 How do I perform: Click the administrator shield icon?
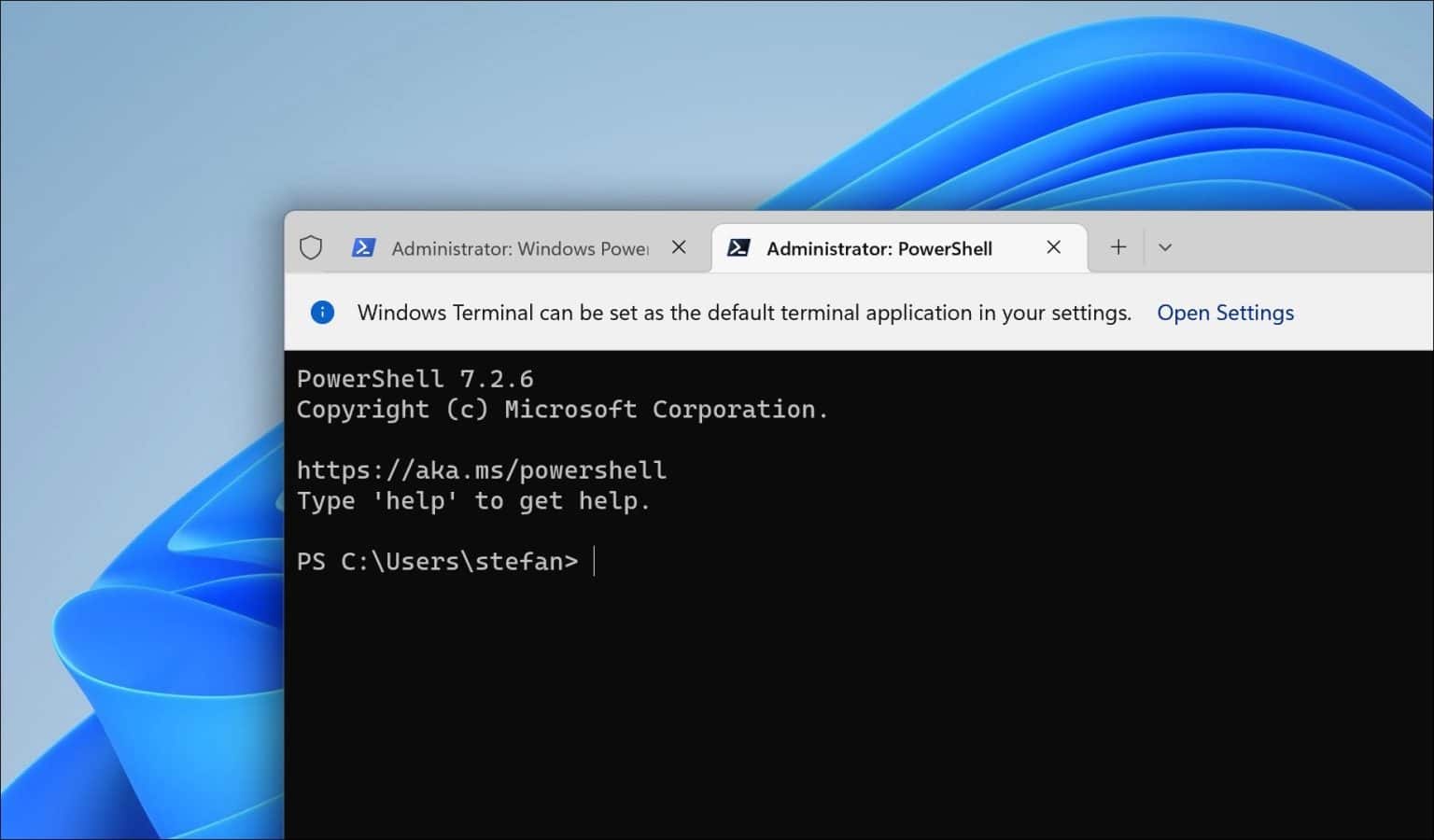(x=311, y=247)
